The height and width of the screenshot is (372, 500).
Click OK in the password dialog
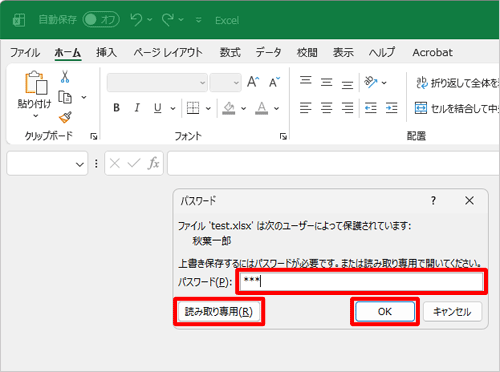(x=385, y=312)
